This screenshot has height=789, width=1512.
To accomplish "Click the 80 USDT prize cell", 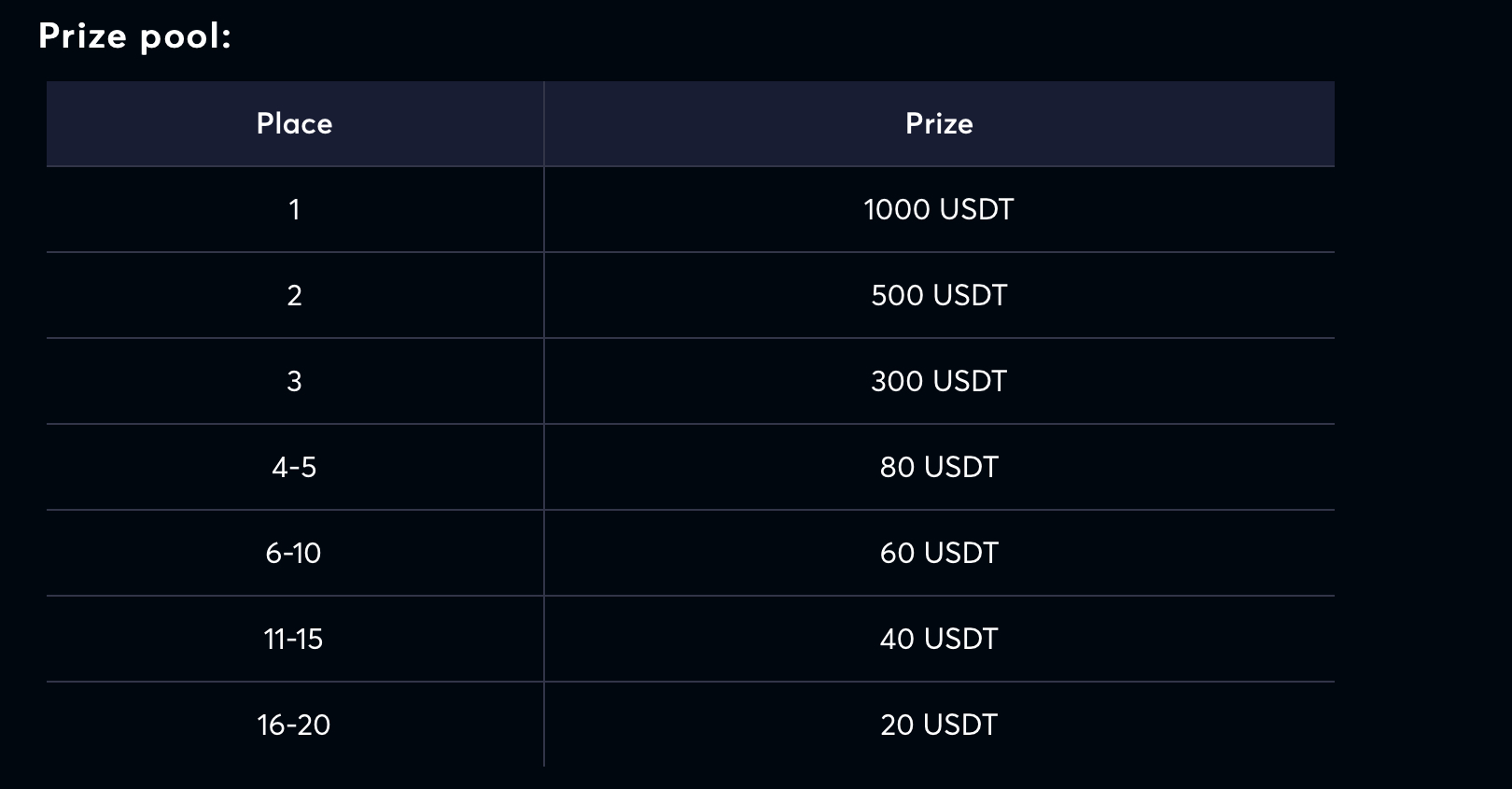I will click(x=939, y=468).
